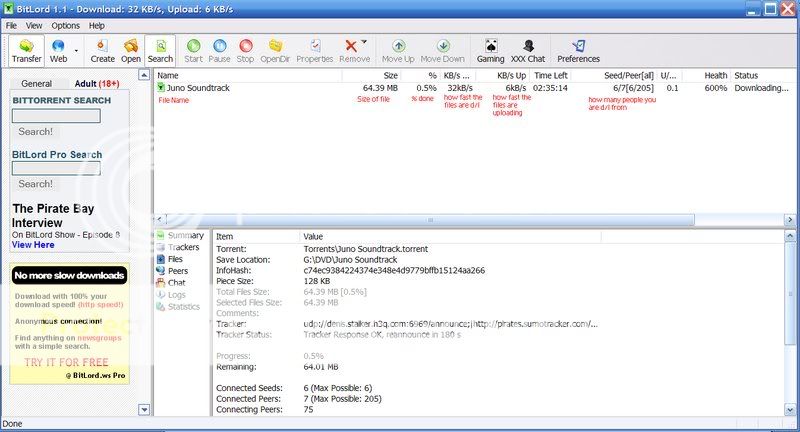Open the Web browser toolbar icon
800x432 pixels.
(58, 51)
